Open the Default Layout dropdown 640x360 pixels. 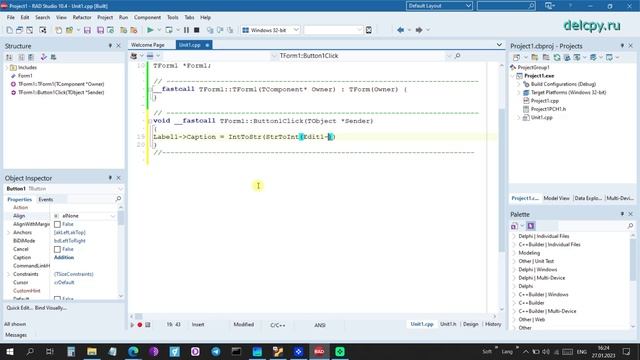[x=468, y=6]
